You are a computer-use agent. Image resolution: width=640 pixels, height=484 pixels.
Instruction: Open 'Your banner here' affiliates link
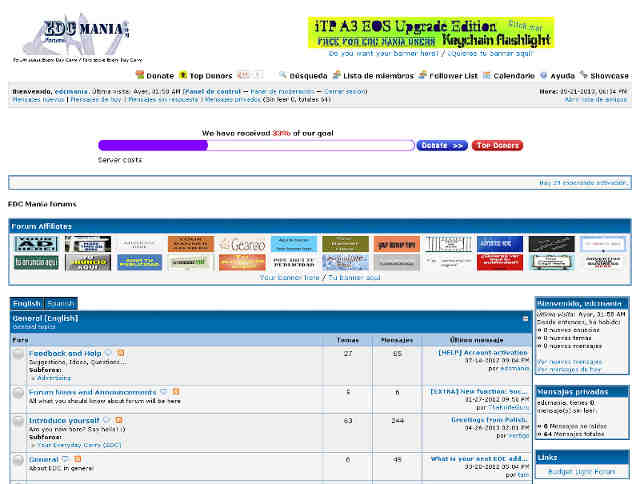[289, 277]
